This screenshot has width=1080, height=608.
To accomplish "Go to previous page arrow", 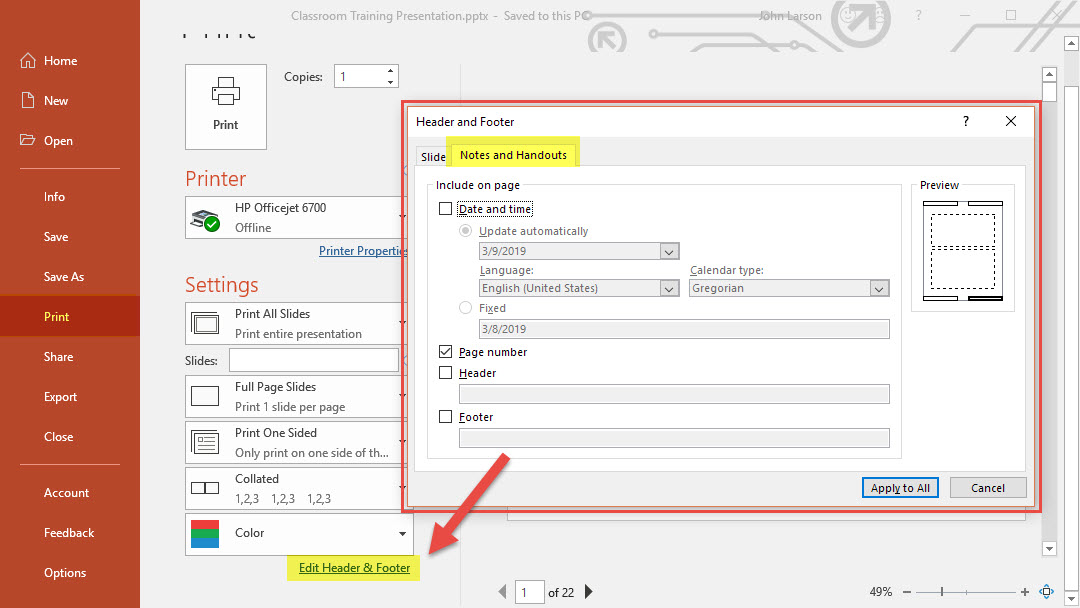I will [503, 592].
